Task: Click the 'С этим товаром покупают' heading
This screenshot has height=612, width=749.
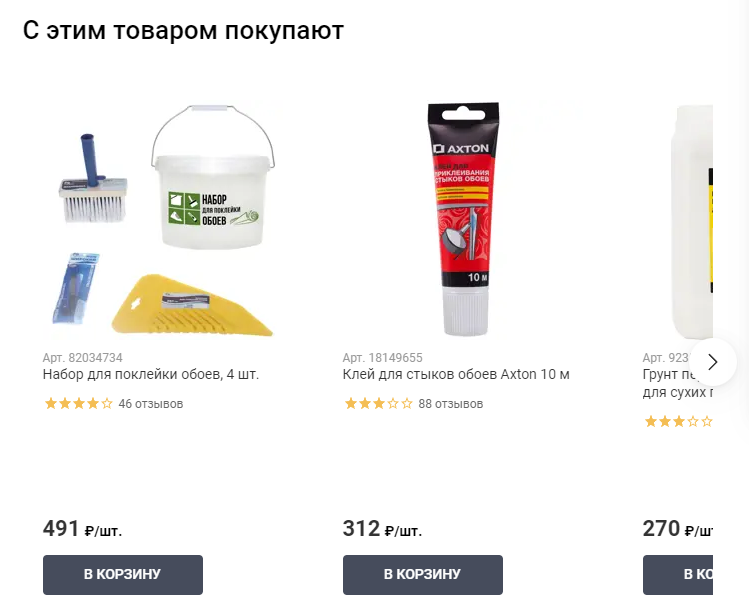Action: [x=183, y=31]
